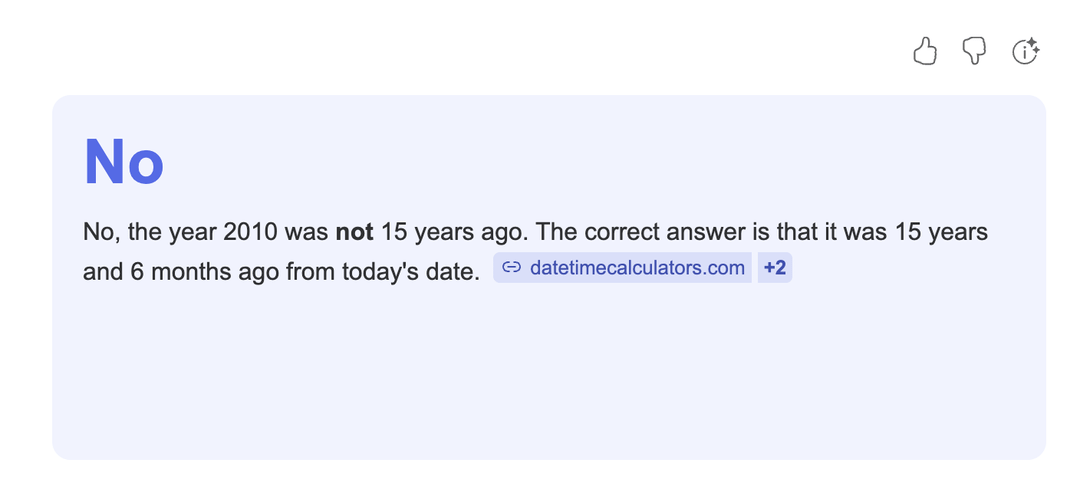
Task: Click the word "year" before 2010
Action: tap(192, 233)
